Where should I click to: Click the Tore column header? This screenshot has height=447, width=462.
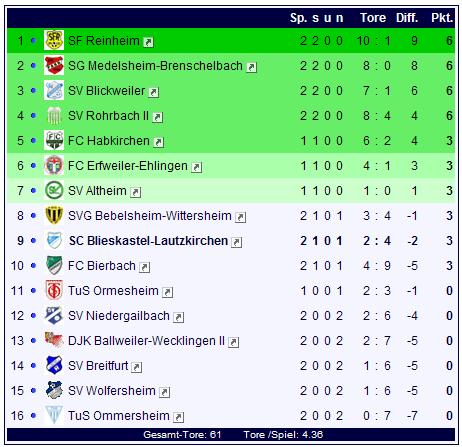point(373,18)
